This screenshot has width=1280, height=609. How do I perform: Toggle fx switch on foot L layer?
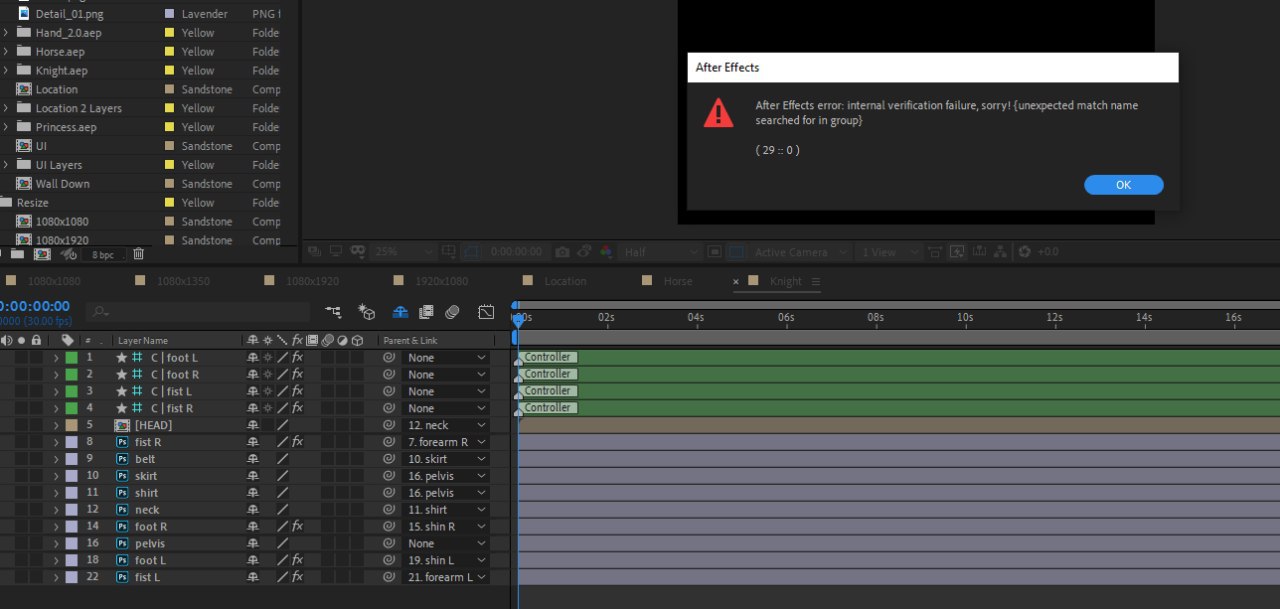(x=297, y=560)
